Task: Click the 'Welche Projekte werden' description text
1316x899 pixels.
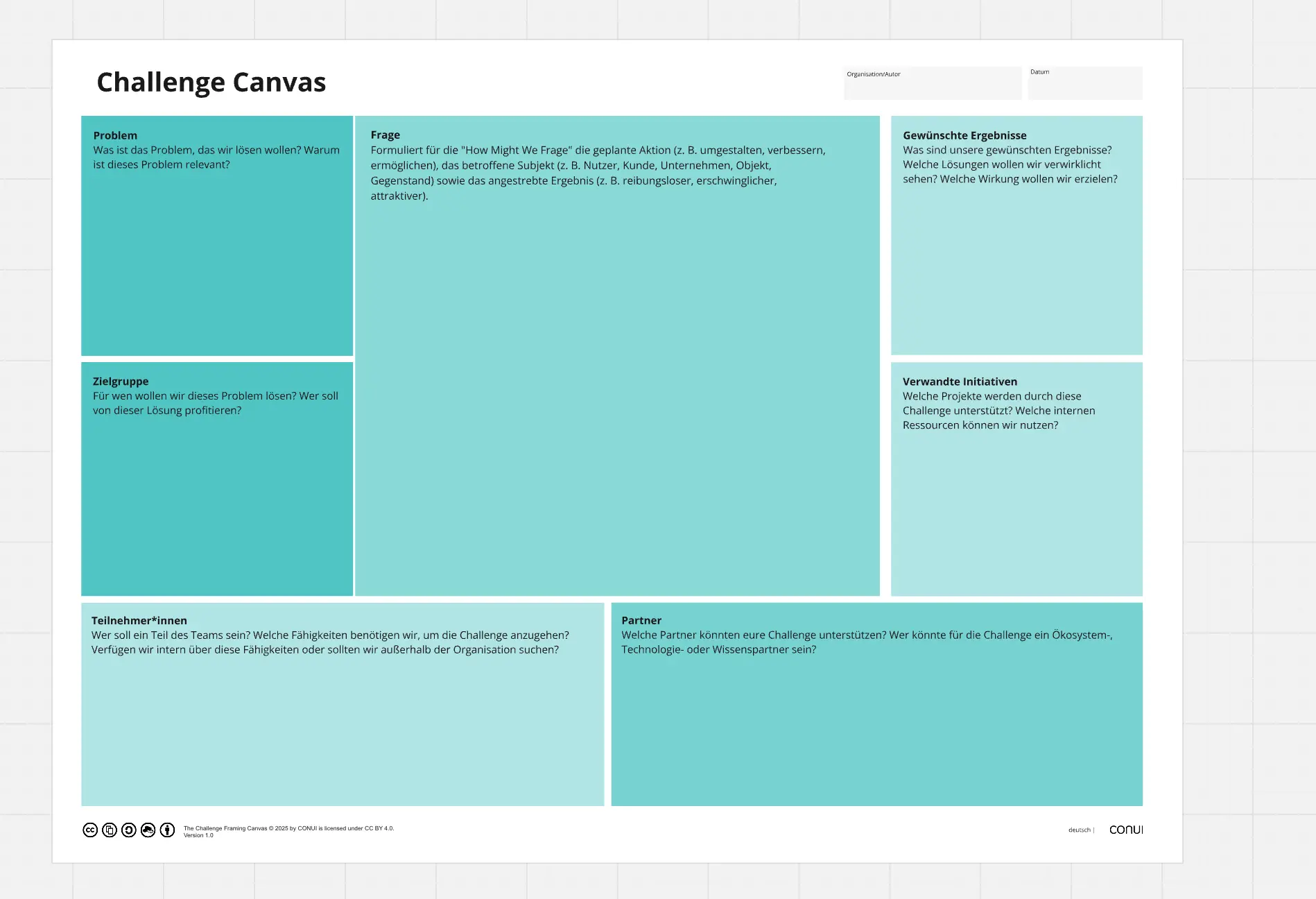Action: pos(998,411)
